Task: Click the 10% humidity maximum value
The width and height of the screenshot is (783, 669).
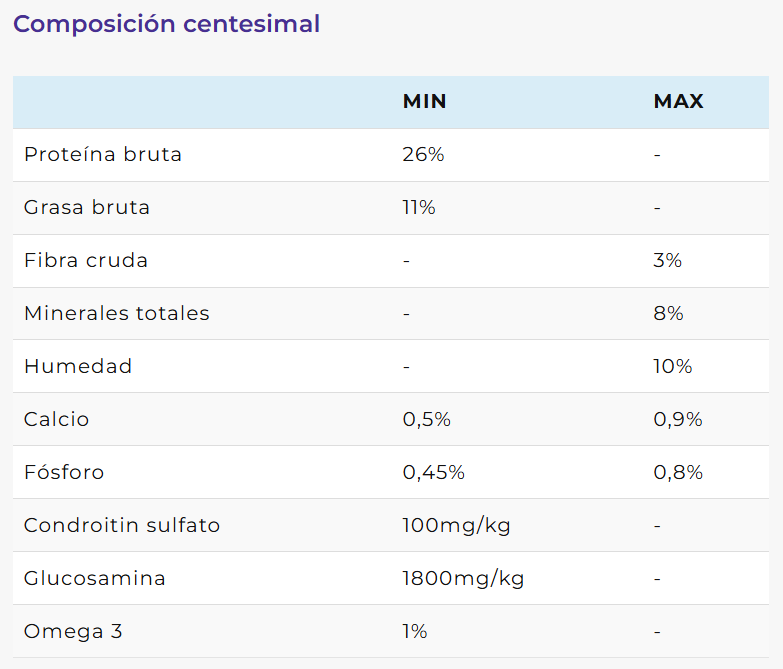Action: click(x=672, y=367)
